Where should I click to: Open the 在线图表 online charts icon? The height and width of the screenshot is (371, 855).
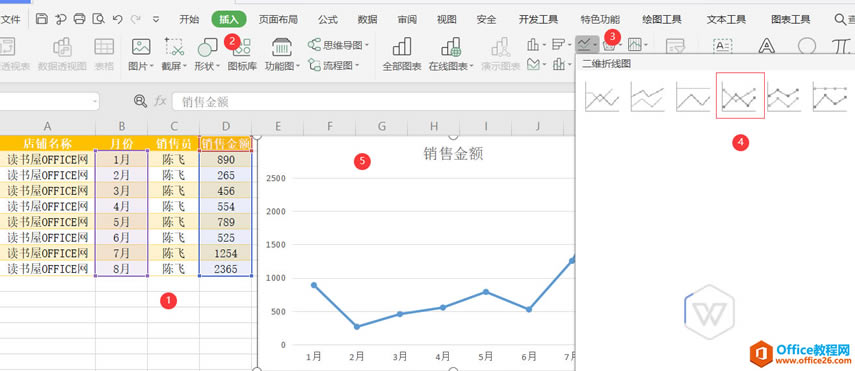[x=451, y=47]
